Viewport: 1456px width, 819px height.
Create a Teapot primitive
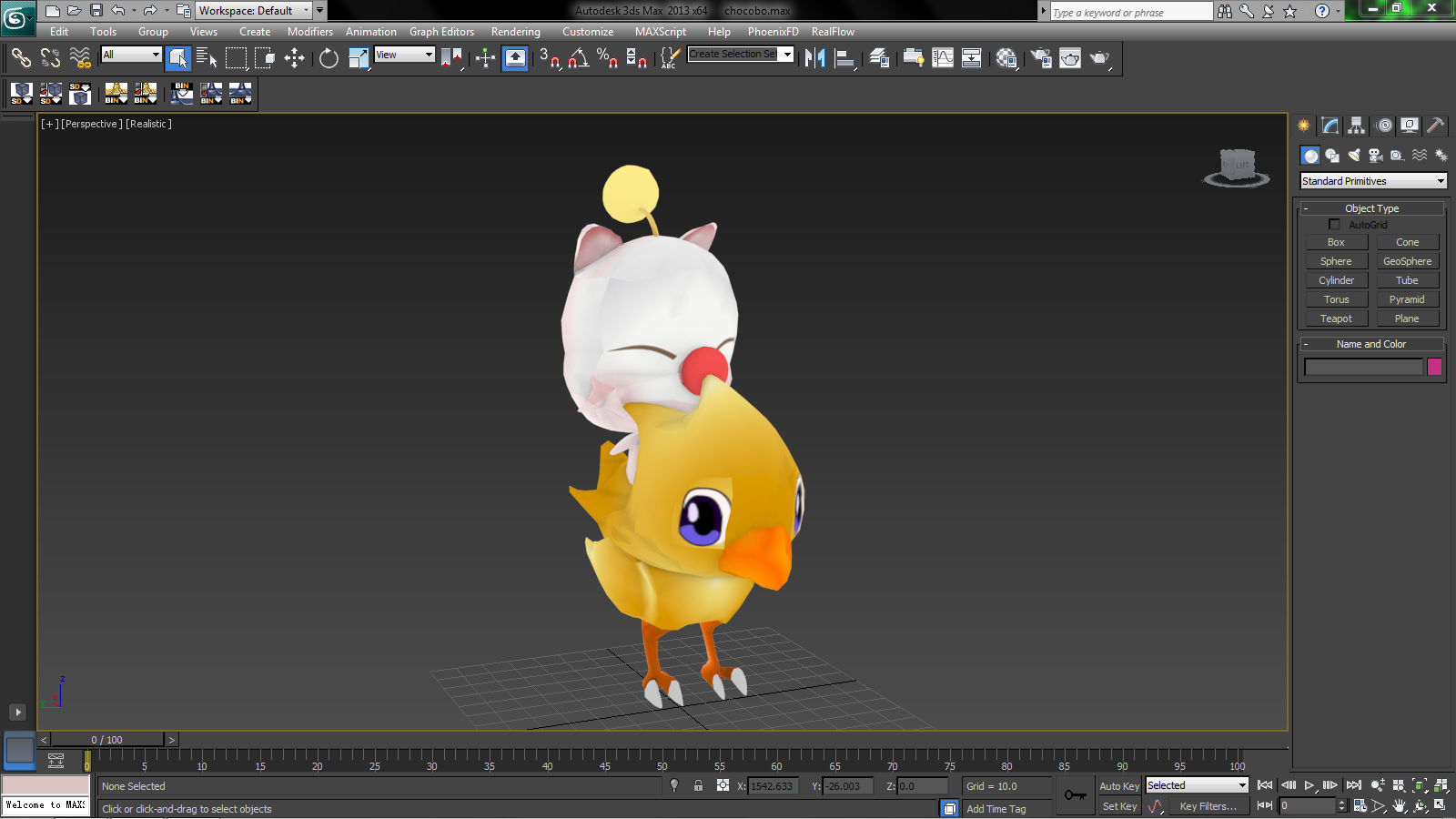1336,318
